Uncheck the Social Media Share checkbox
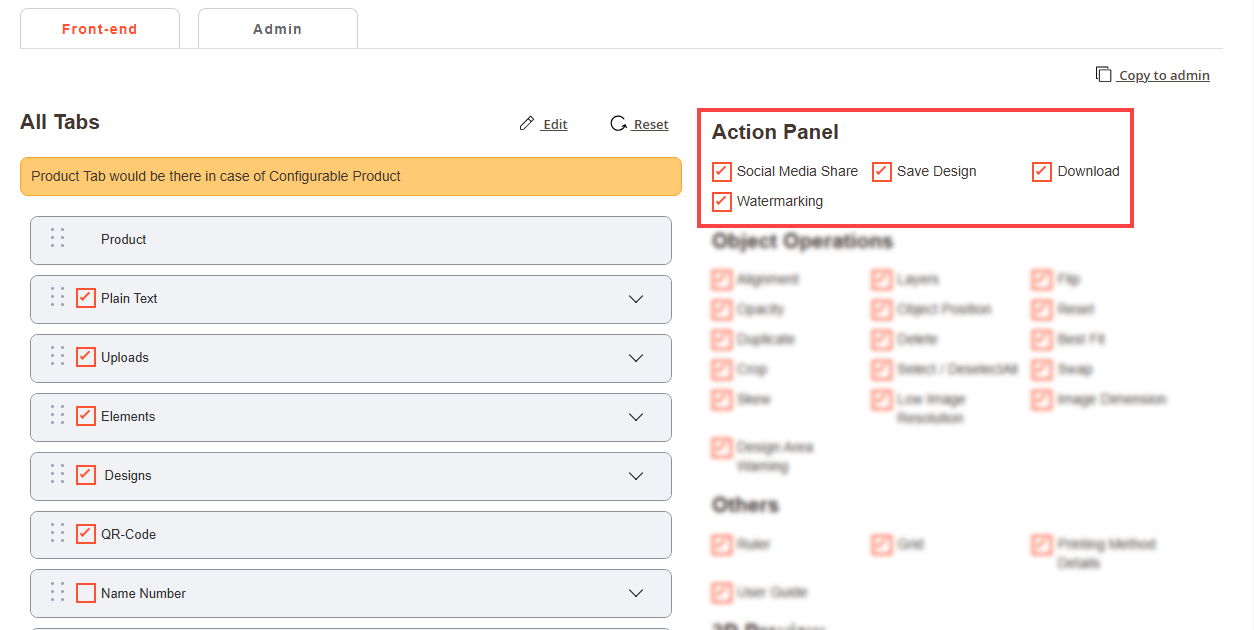The height and width of the screenshot is (630, 1254). point(722,171)
